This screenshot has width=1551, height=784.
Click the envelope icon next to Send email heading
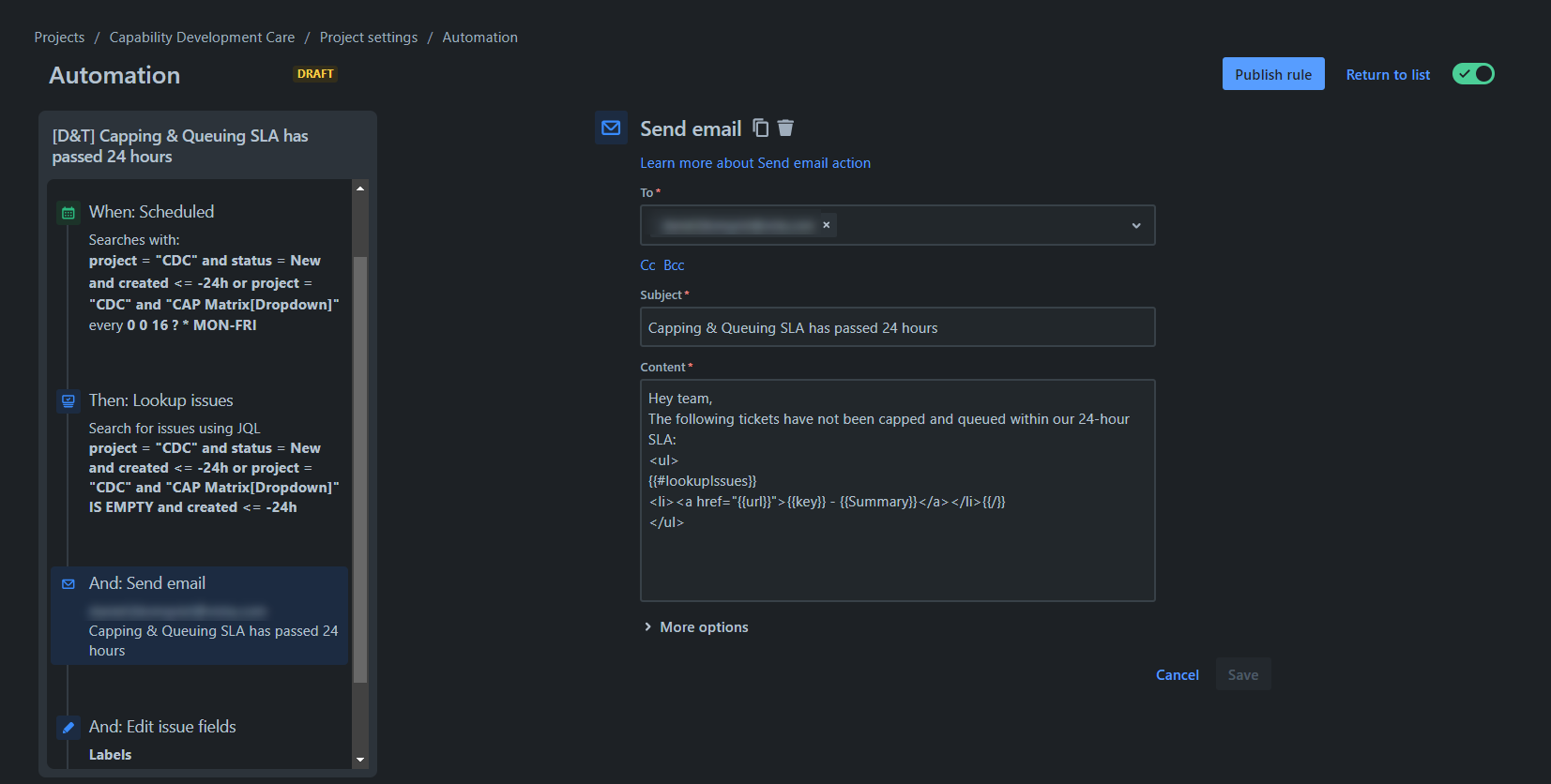(611, 128)
